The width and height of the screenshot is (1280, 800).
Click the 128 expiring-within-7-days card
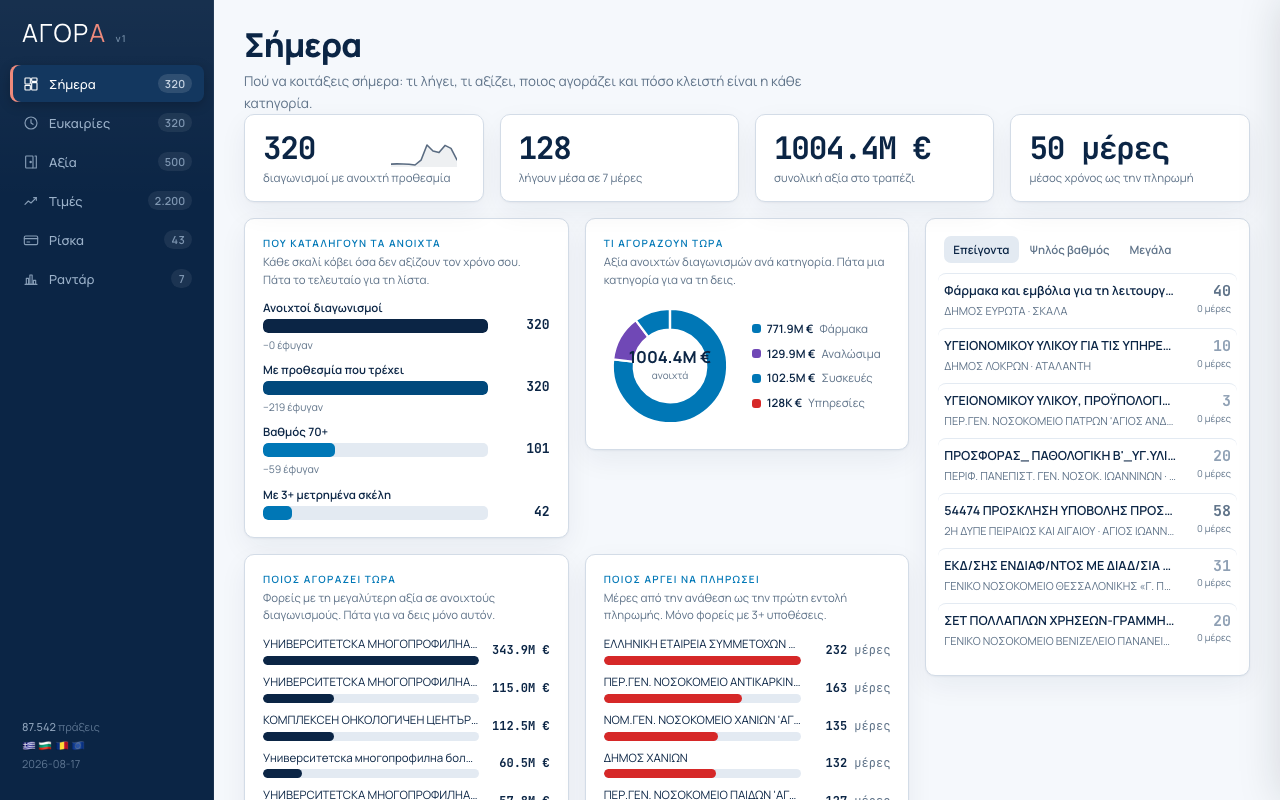619,158
